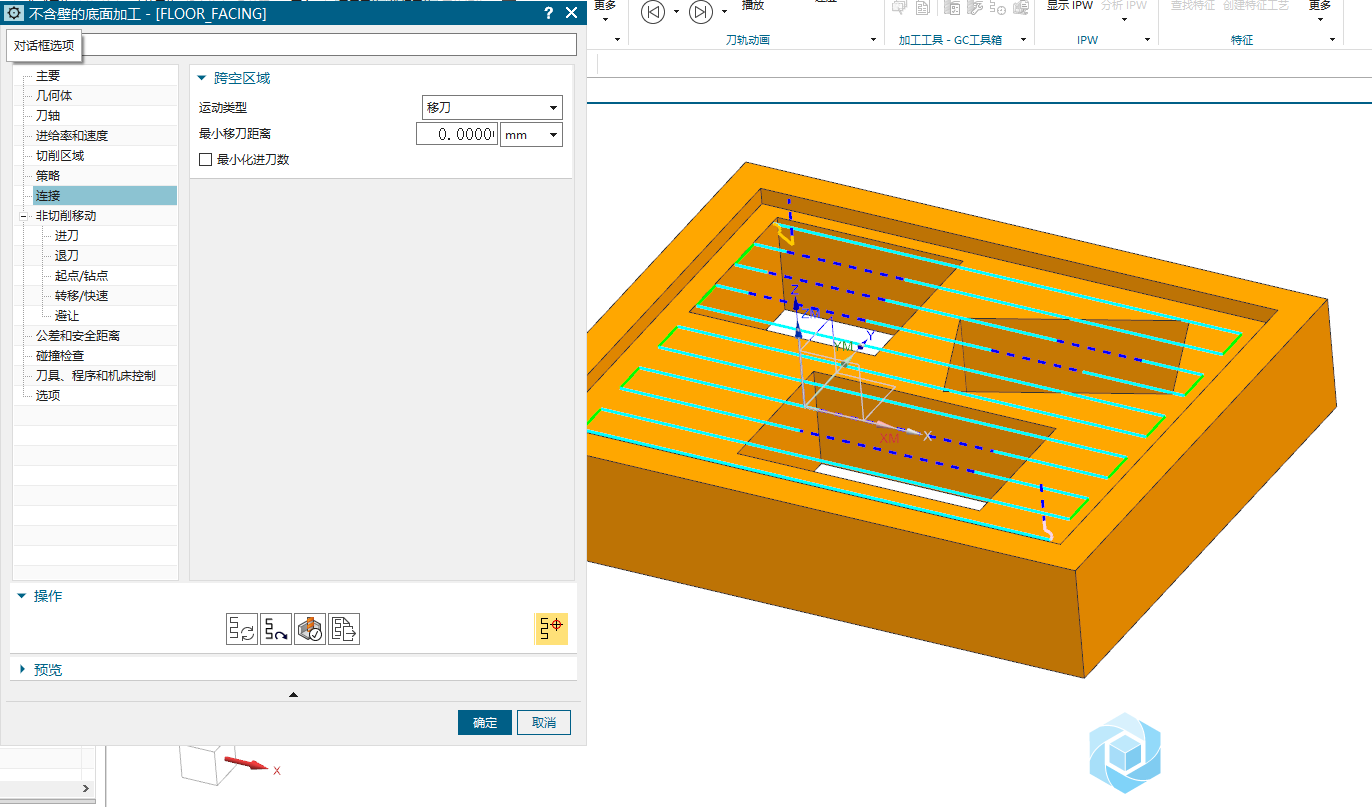Open dropdown arrow next to next-step button
This screenshot has height=807, width=1372.
tap(724, 12)
